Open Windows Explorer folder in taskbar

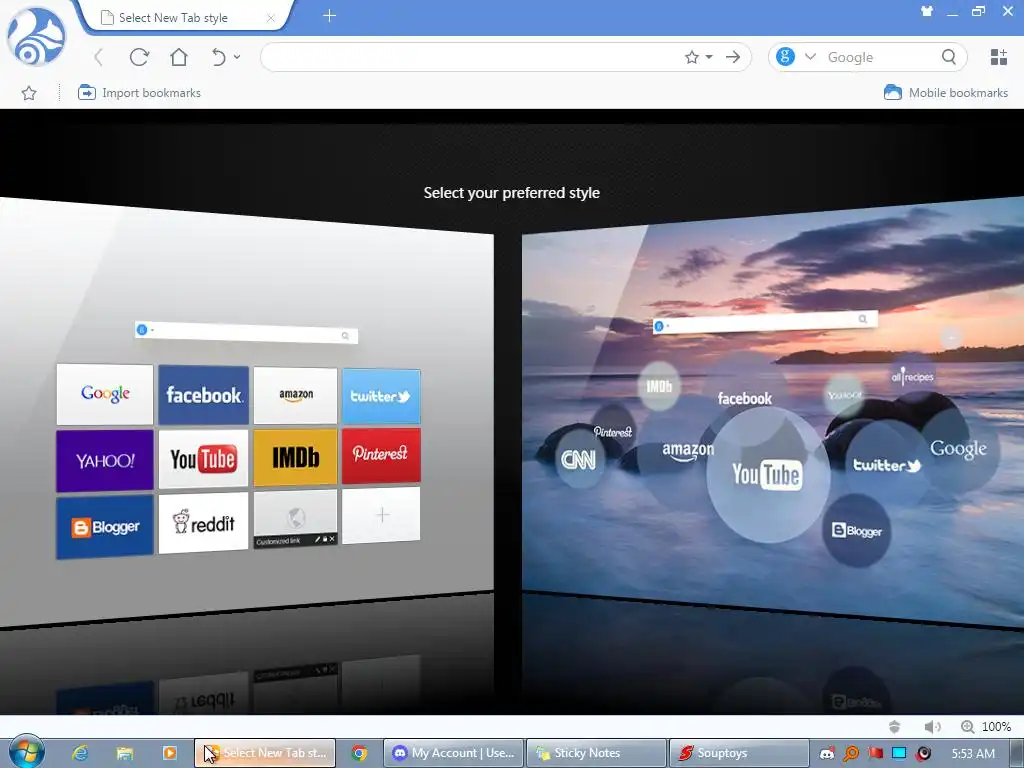[125, 753]
